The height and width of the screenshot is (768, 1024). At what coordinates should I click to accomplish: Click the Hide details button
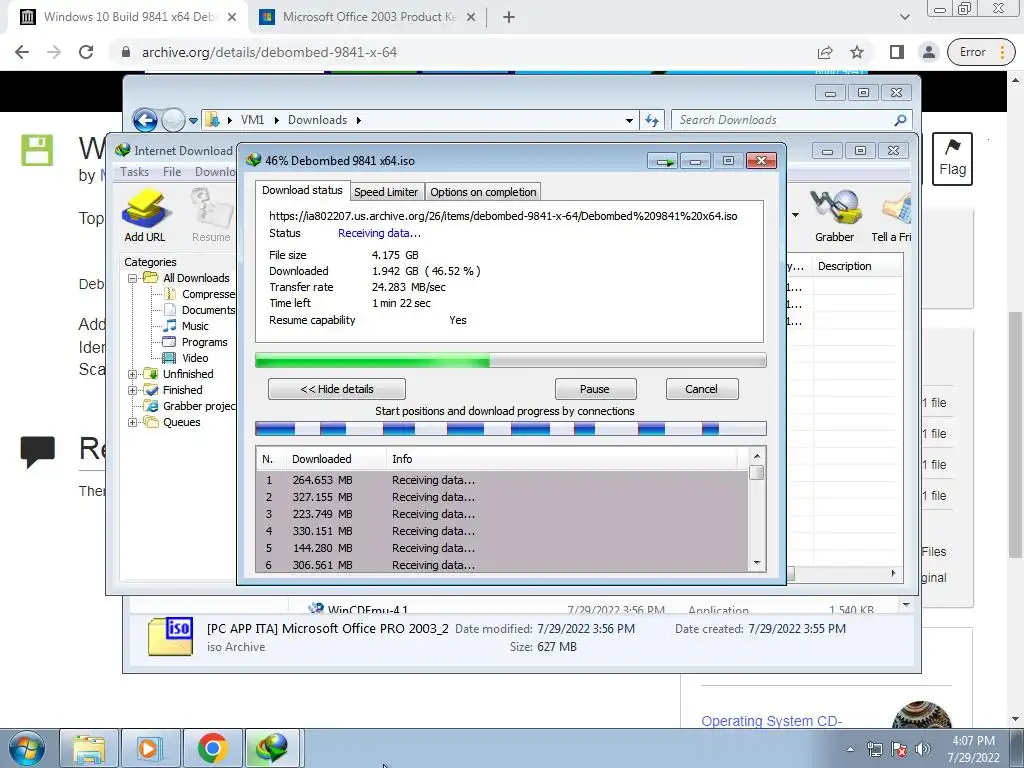(x=336, y=389)
